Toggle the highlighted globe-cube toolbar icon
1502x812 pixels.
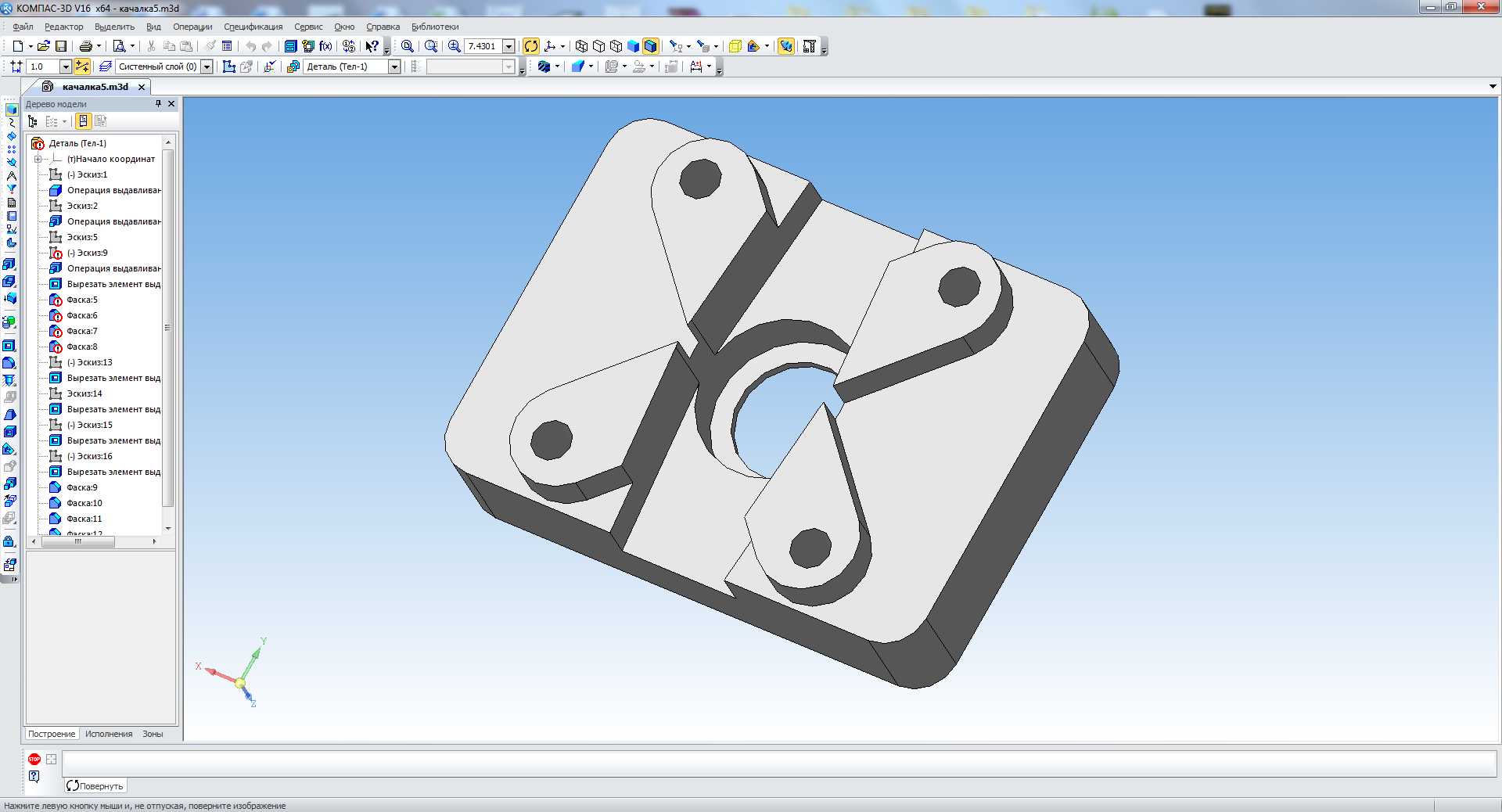786,46
